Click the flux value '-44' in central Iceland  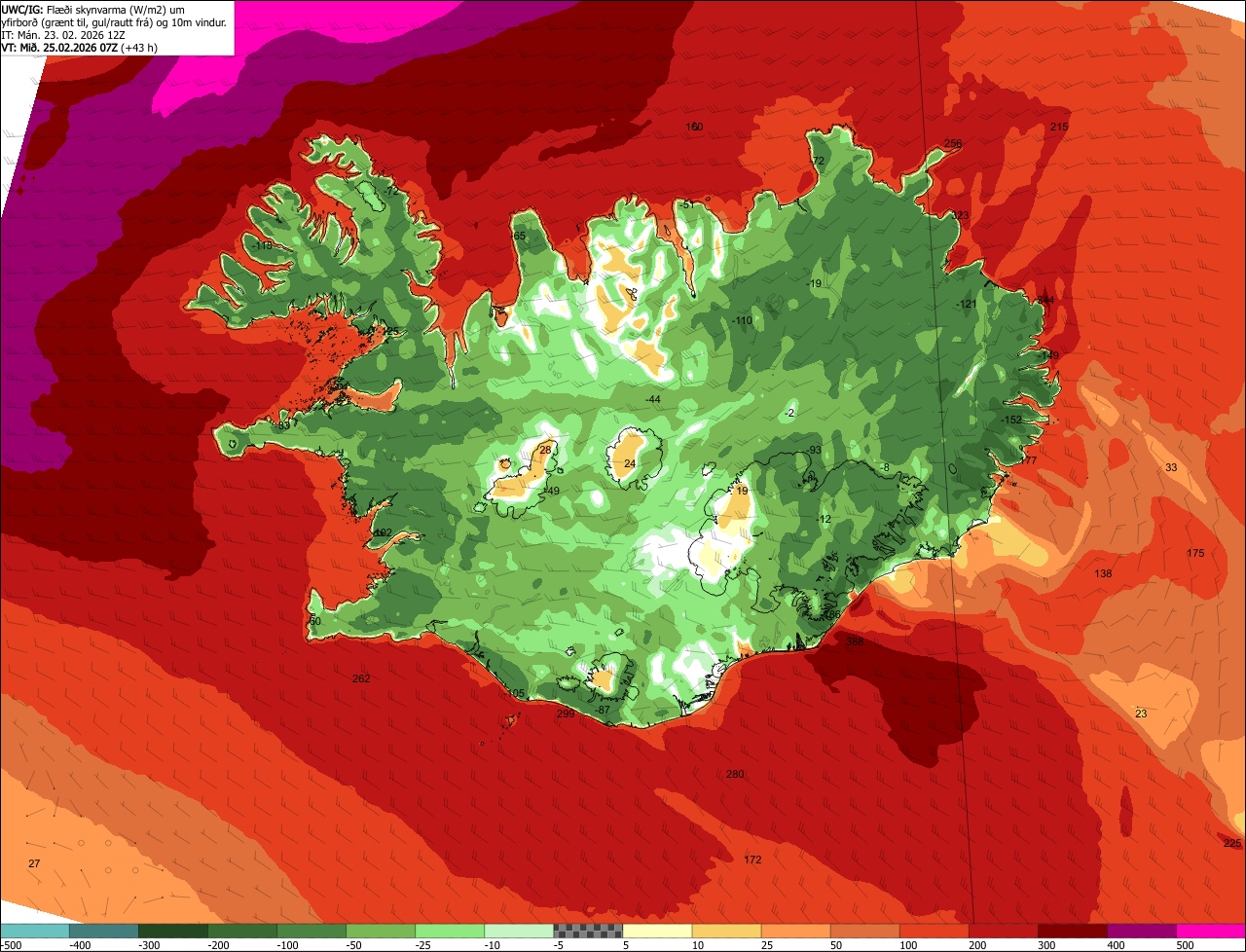coord(653,400)
